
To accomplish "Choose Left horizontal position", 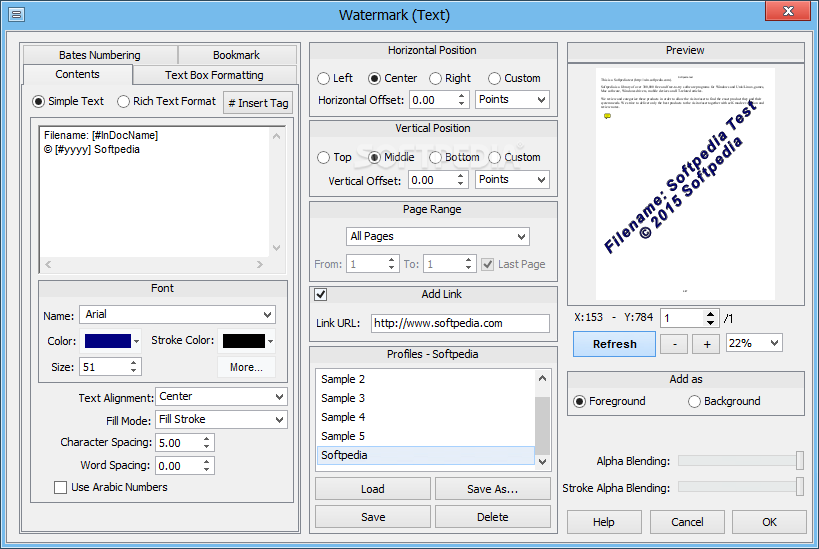I will (x=335, y=78).
